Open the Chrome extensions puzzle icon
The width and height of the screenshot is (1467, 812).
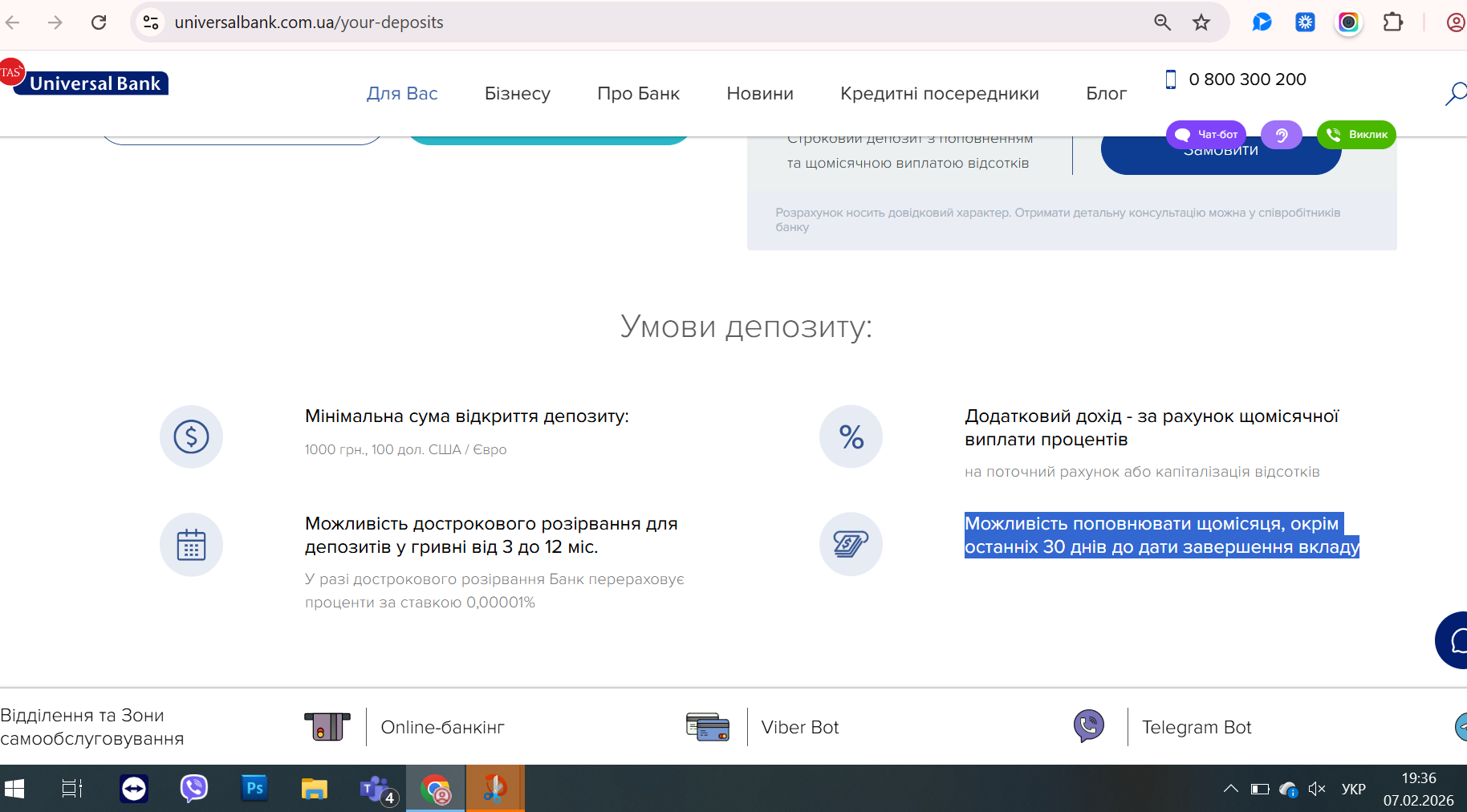(x=1393, y=22)
